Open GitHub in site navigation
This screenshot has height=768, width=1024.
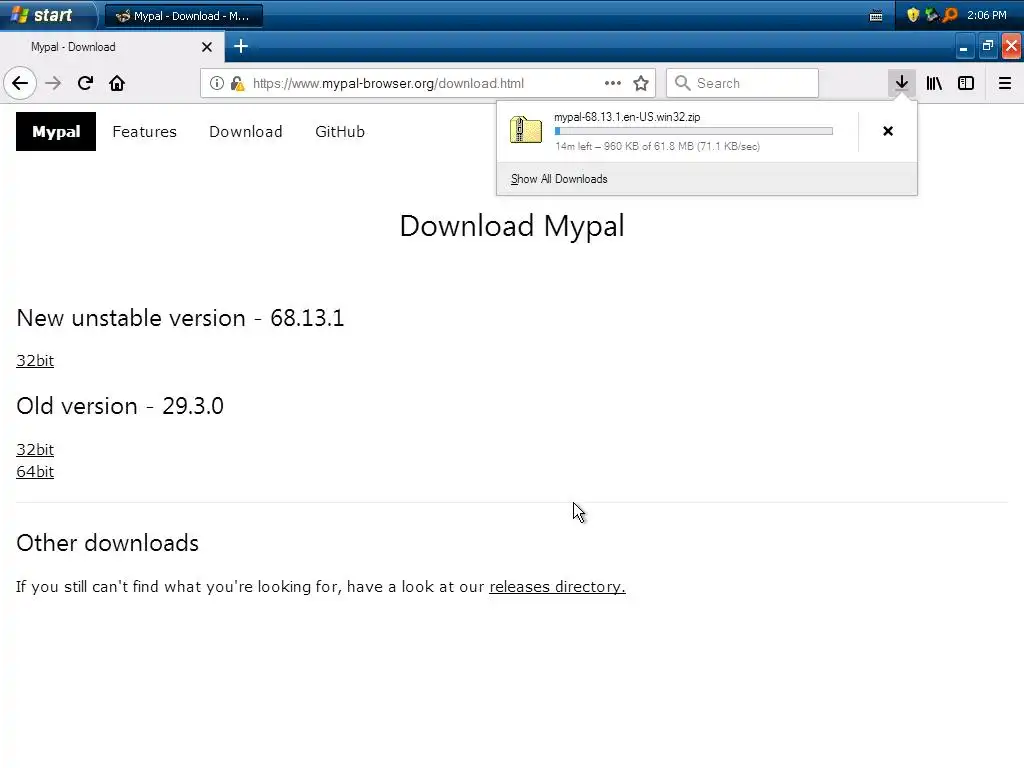point(340,131)
